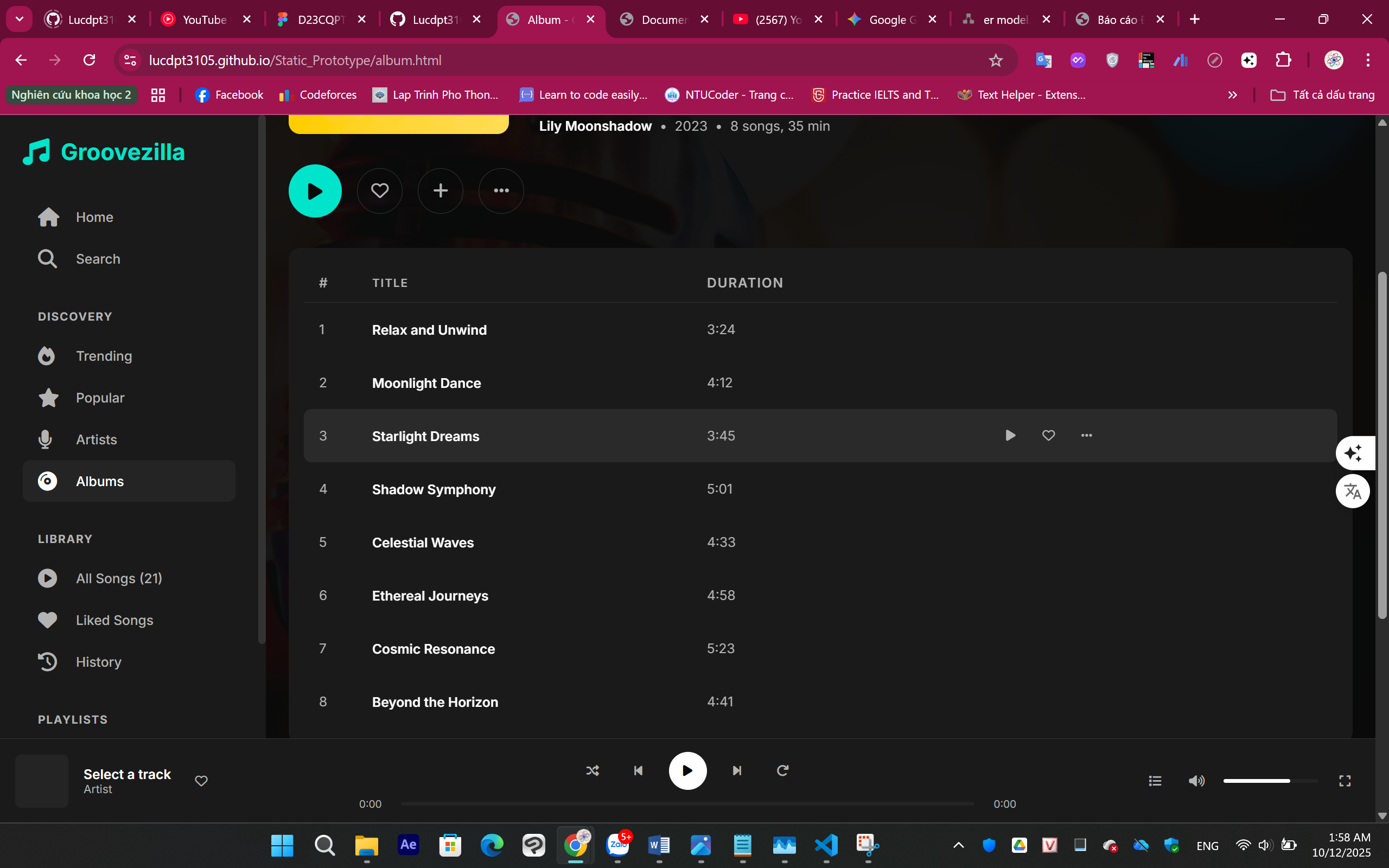Skip to the previous track
The image size is (1389, 868).
(x=638, y=770)
